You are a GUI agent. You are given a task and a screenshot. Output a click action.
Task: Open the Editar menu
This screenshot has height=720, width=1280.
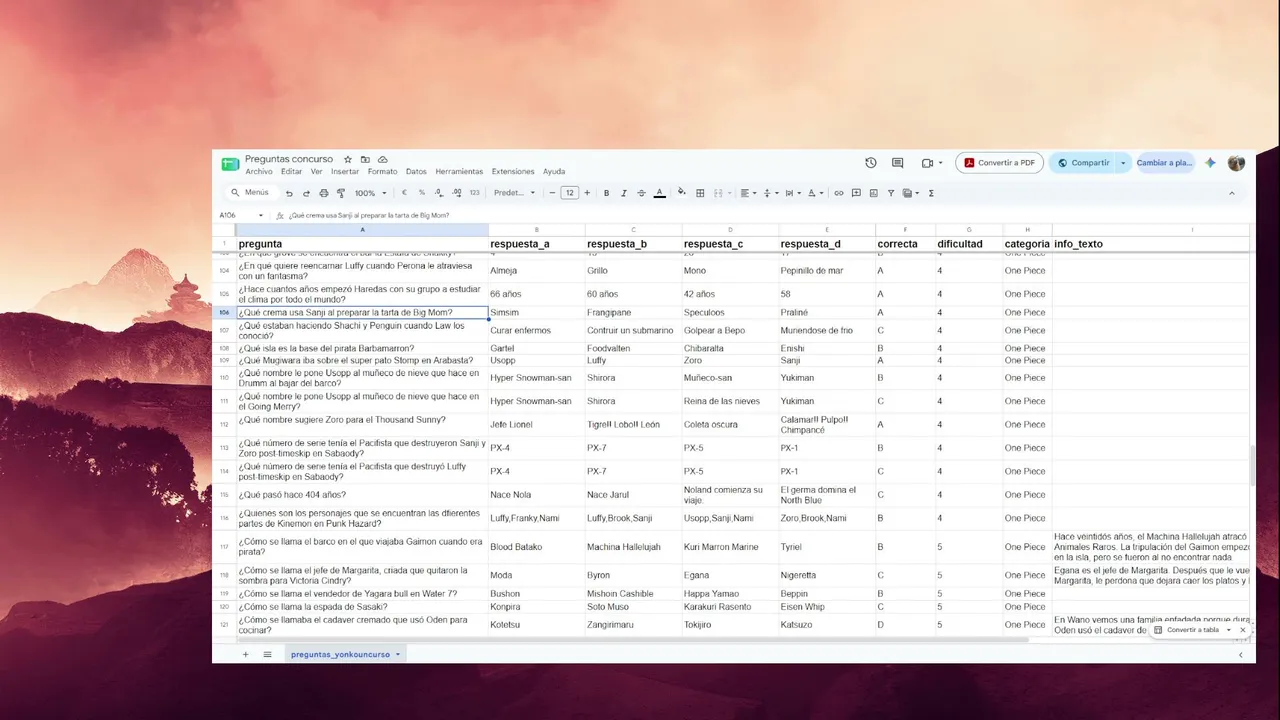coord(291,172)
